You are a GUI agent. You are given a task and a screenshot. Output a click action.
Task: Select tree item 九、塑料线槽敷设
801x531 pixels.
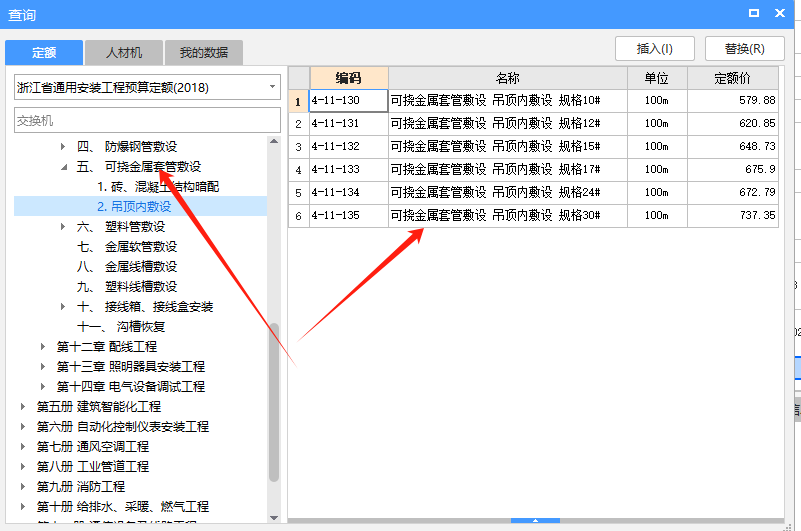[x=127, y=287]
